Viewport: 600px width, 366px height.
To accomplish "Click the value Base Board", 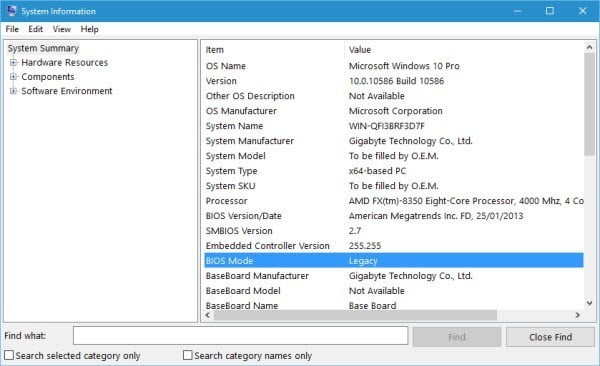I will [x=372, y=306].
